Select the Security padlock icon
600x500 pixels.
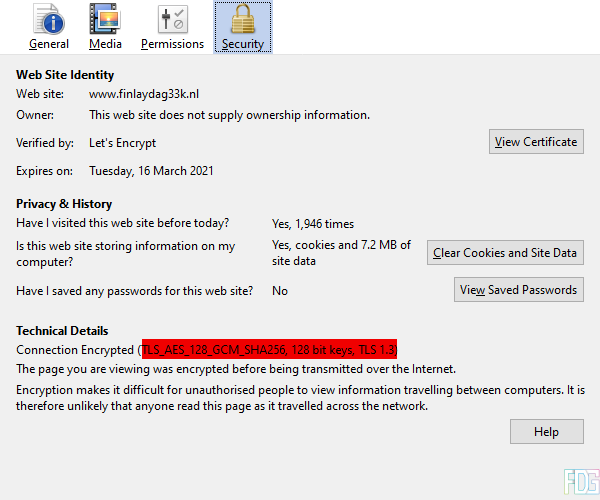[242, 20]
